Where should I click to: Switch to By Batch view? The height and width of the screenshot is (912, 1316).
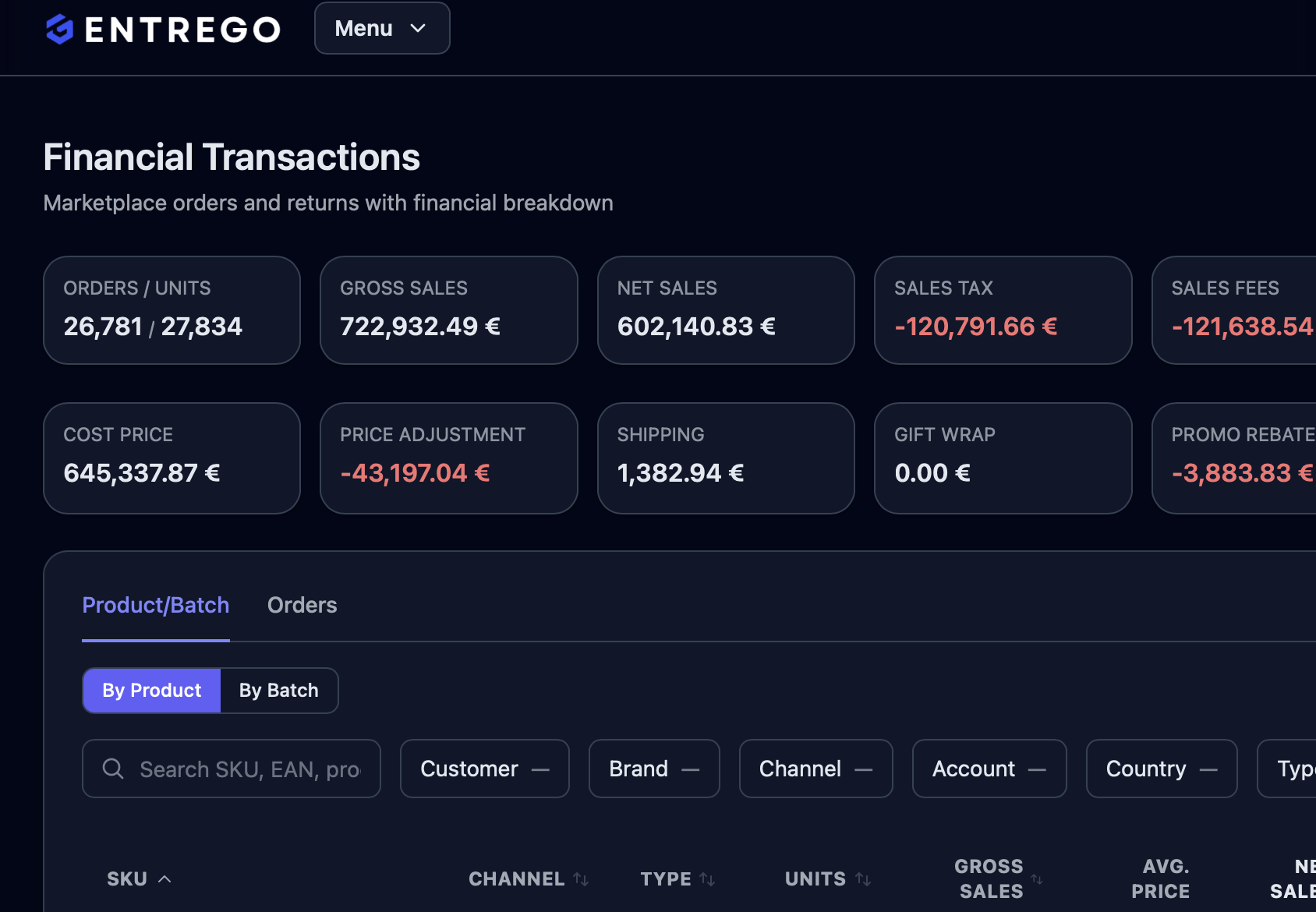(279, 691)
